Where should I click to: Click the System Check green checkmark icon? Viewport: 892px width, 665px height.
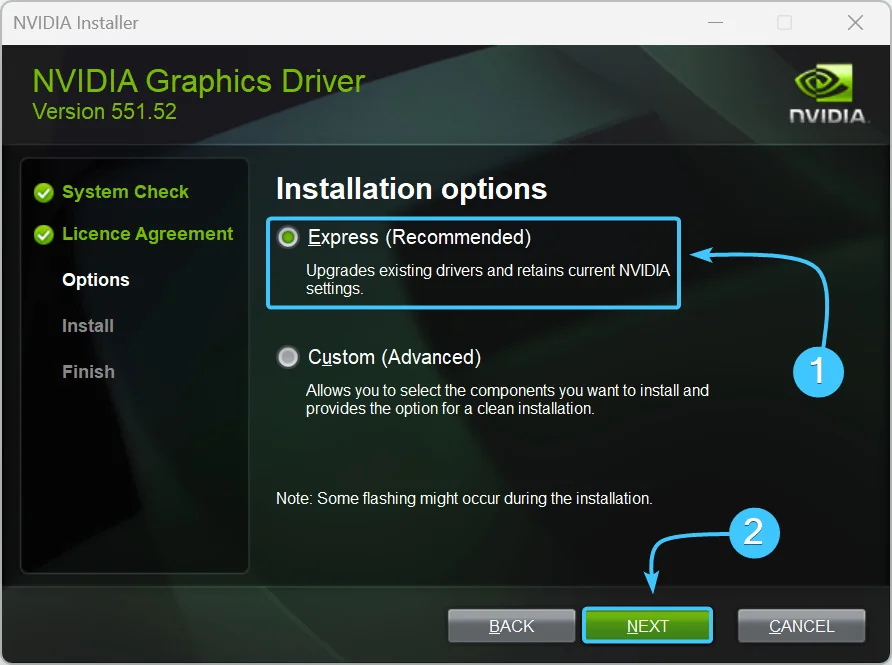(44, 193)
